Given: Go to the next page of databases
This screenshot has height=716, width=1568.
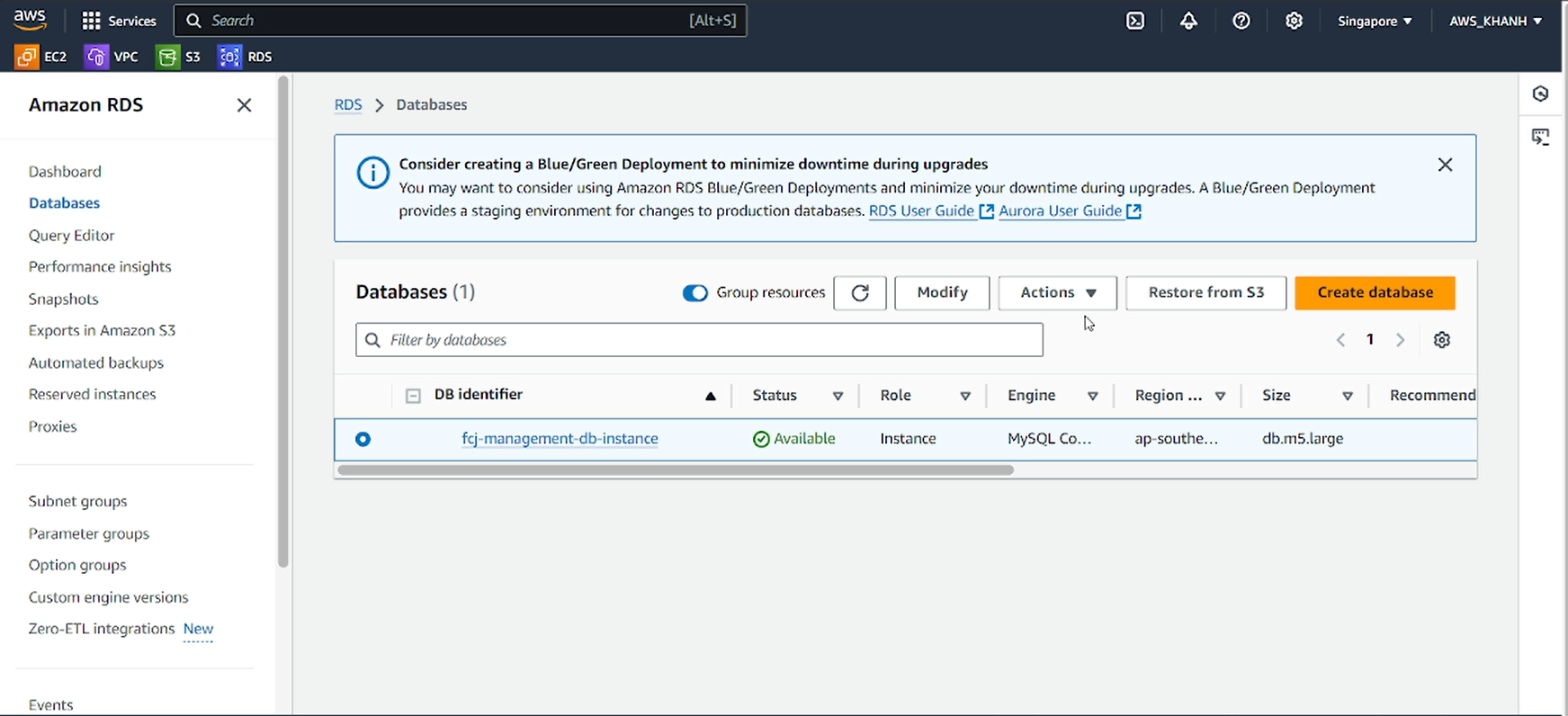Looking at the screenshot, I should pyautogui.click(x=1400, y=340).
